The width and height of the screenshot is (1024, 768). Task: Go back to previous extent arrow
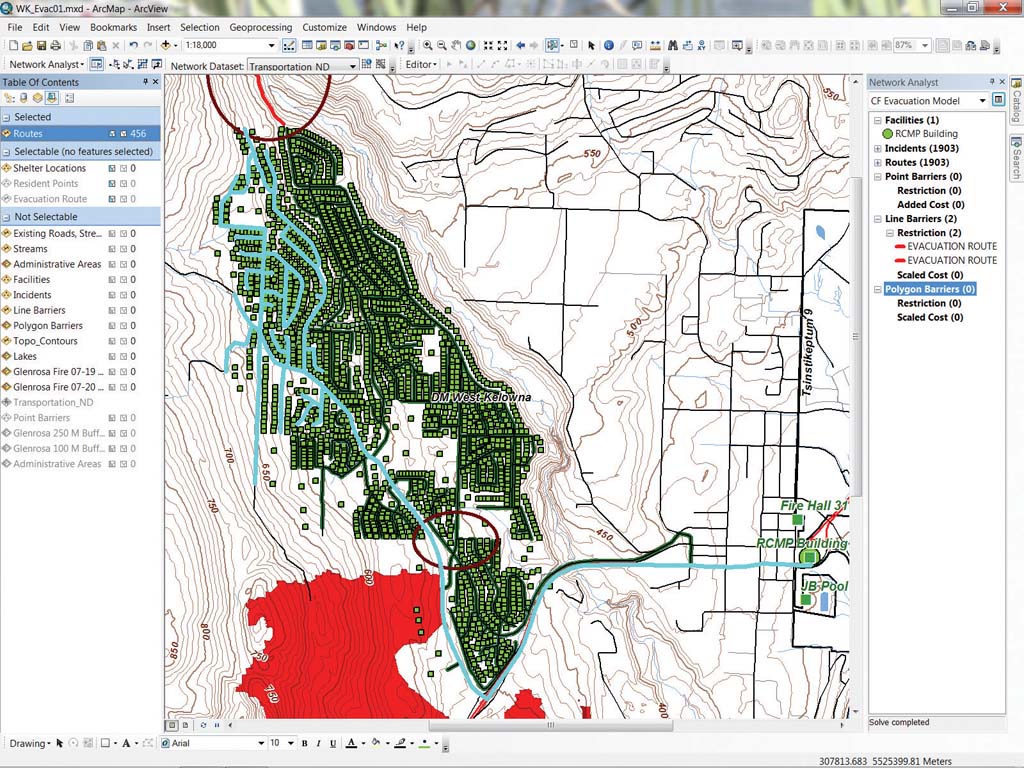pos(520,45)
